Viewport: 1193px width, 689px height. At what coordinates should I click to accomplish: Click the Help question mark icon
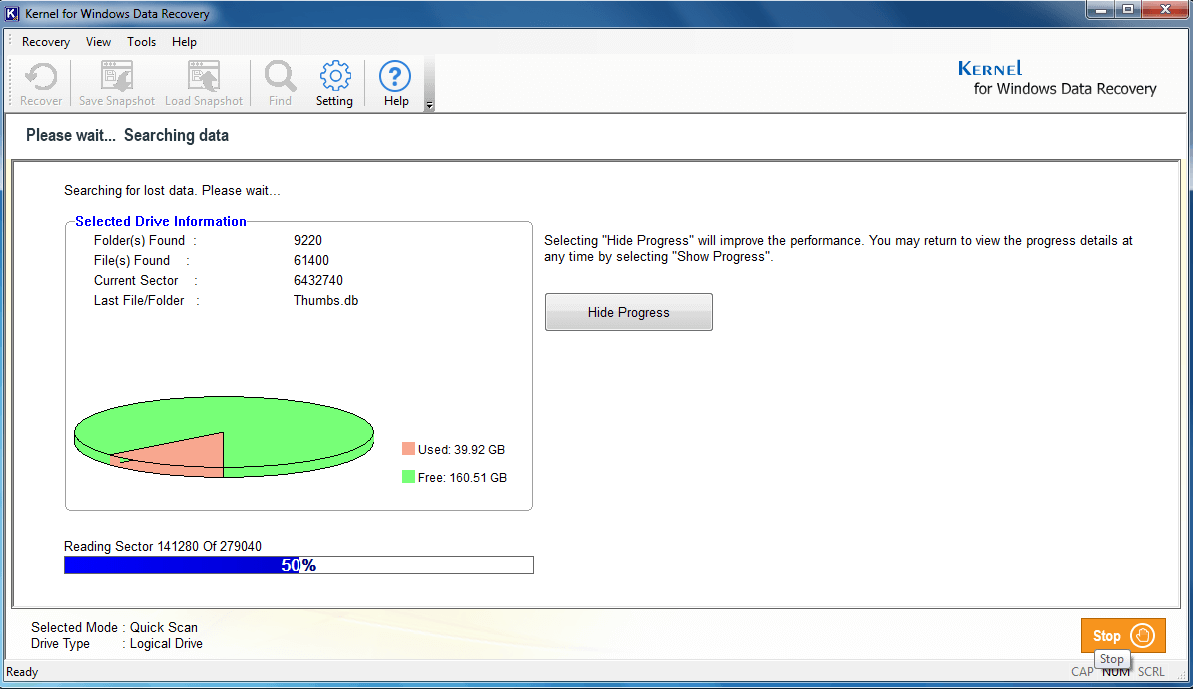click(x=396, y=84)
